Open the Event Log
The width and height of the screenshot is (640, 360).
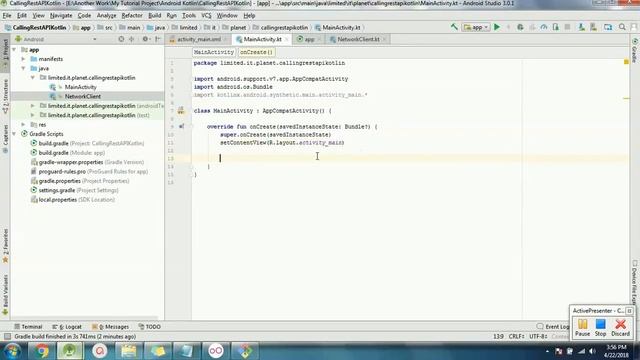pos(553,327)
